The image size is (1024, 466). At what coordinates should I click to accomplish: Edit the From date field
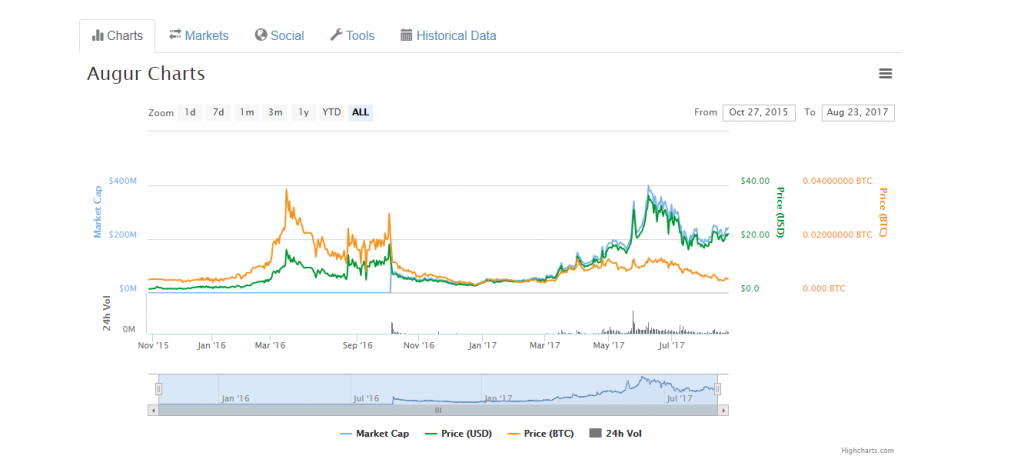[759, 112]
